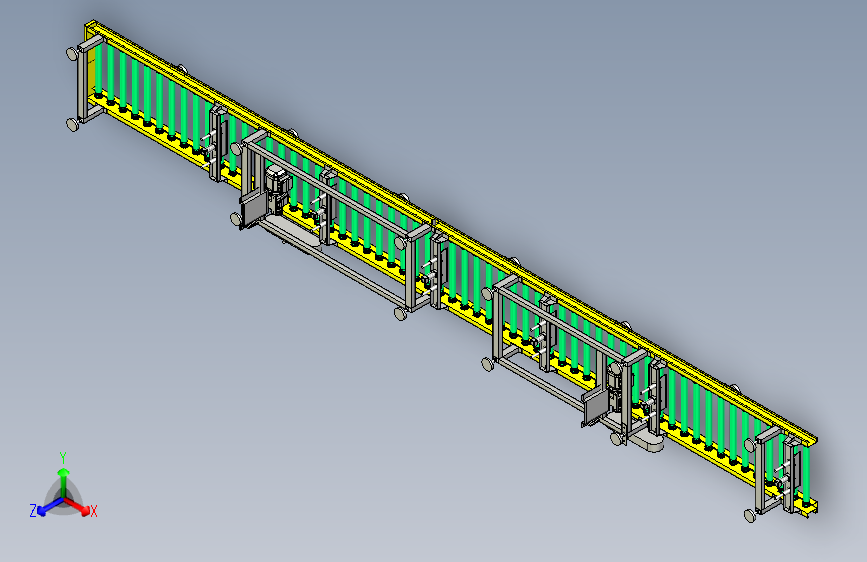
Task: Select the motor on the right sliding gate frame
Action: tap(615, 387)
